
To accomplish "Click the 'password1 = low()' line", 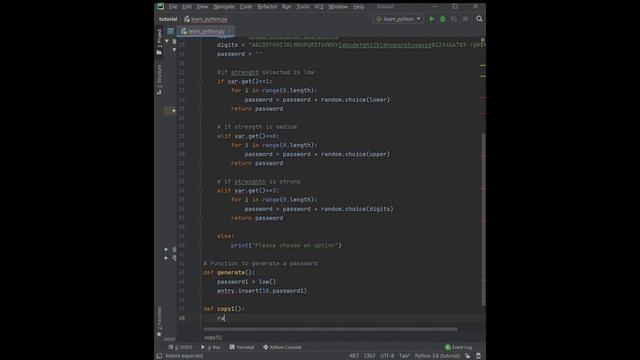I will 247,282.
